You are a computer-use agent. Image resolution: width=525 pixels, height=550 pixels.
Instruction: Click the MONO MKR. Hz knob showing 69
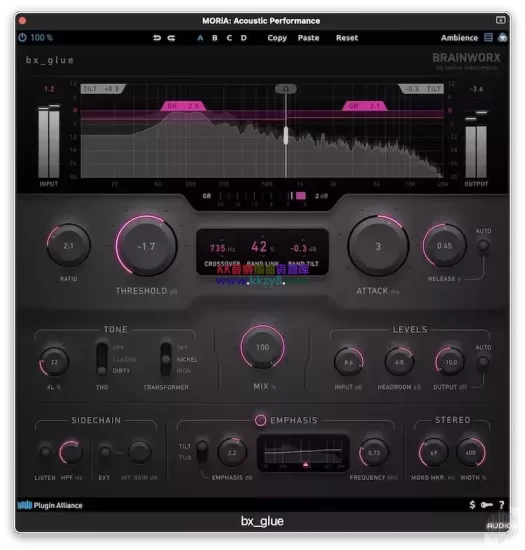(x=433, y=452)
